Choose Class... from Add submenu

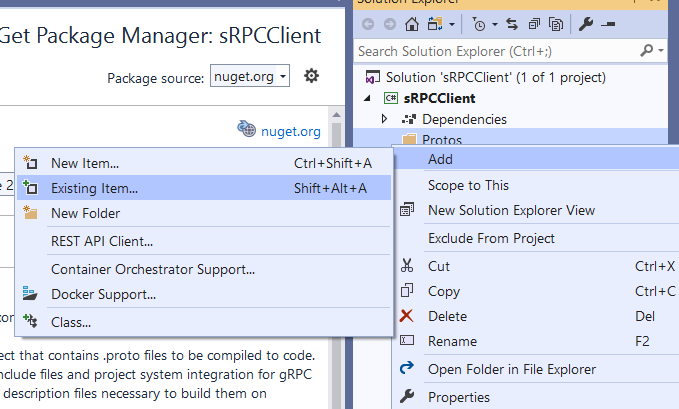point(204,322)
